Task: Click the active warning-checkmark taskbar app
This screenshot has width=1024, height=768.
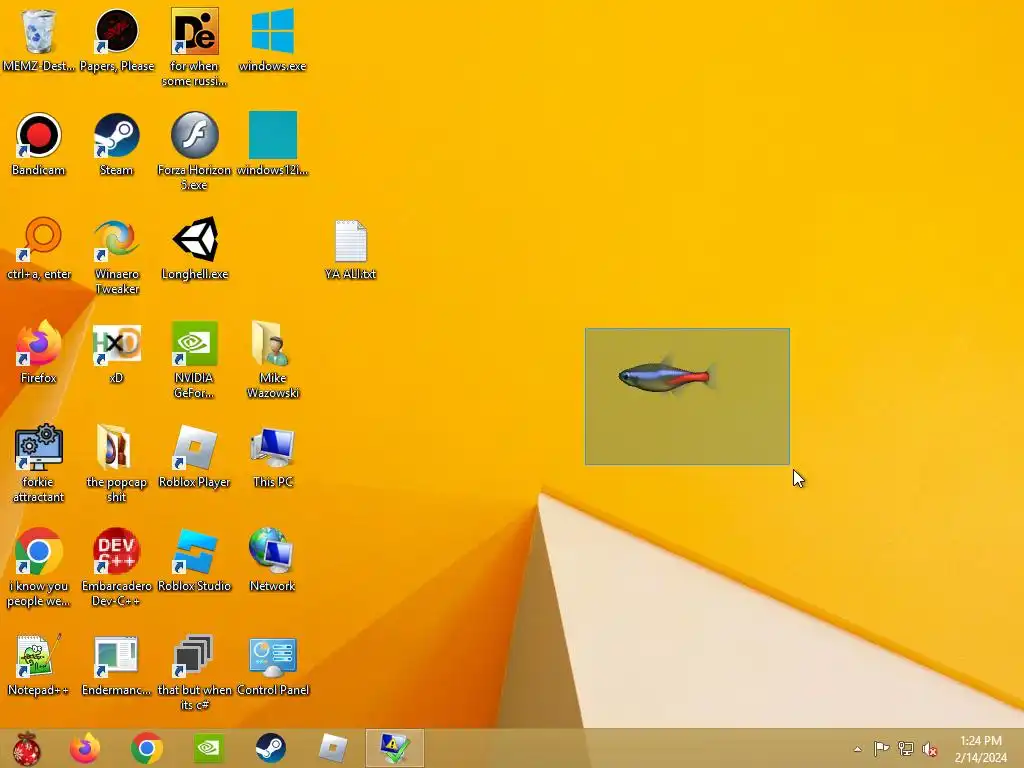Action: (x=394, y=748)
